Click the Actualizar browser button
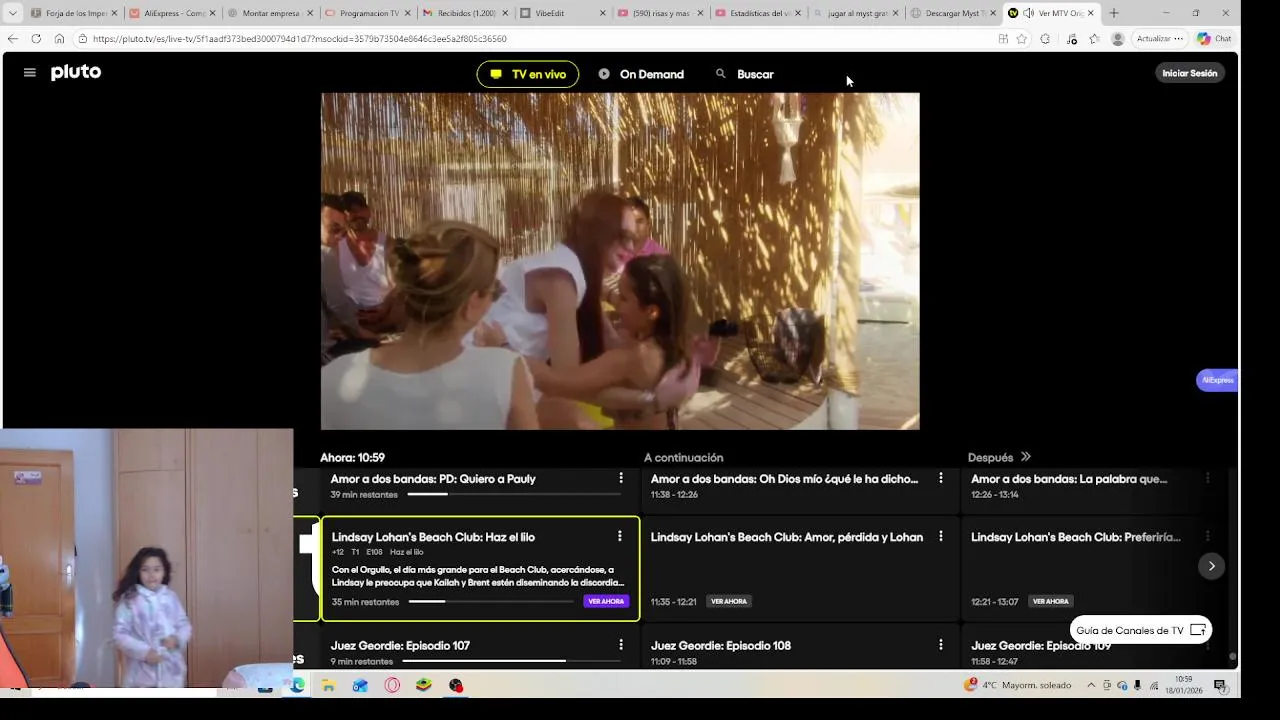The height and width of the screenshot is (720, 1280). (1160, 38)
